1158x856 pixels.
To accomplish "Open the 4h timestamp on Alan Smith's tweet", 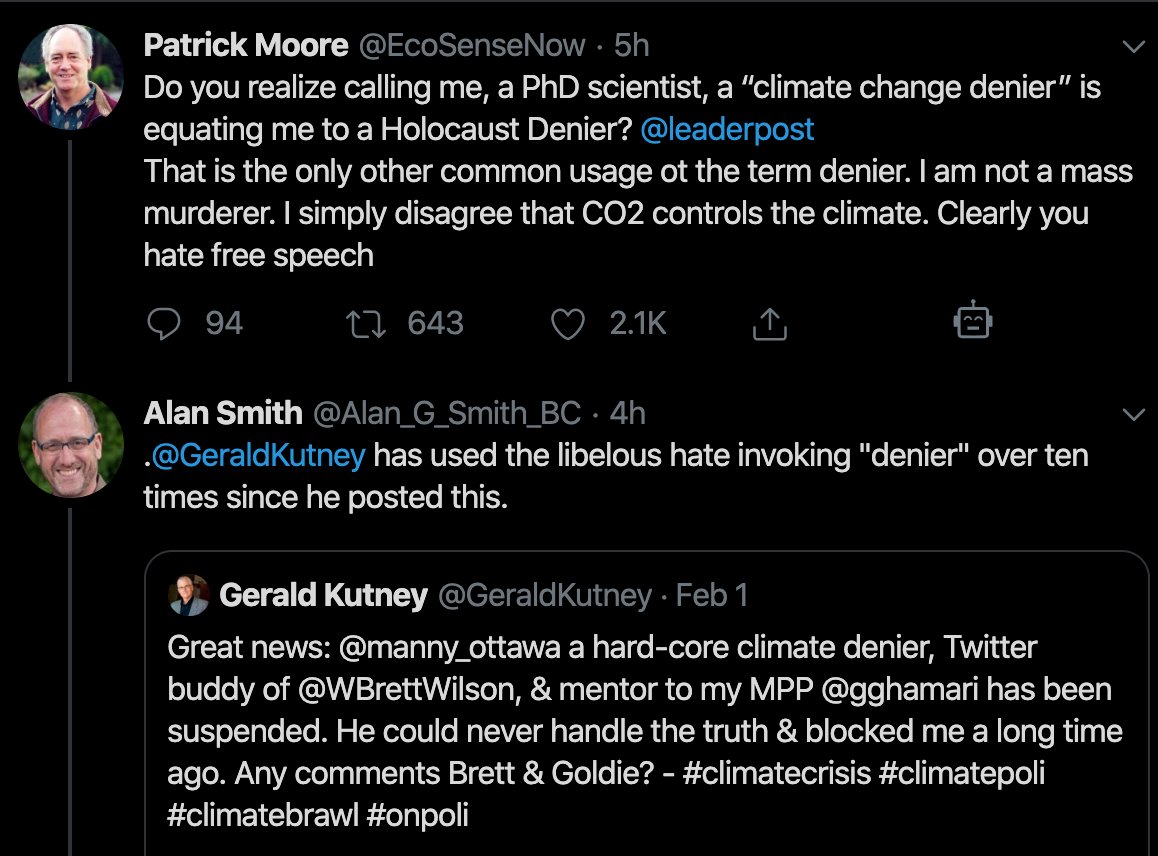I will [x=626, y=412].
